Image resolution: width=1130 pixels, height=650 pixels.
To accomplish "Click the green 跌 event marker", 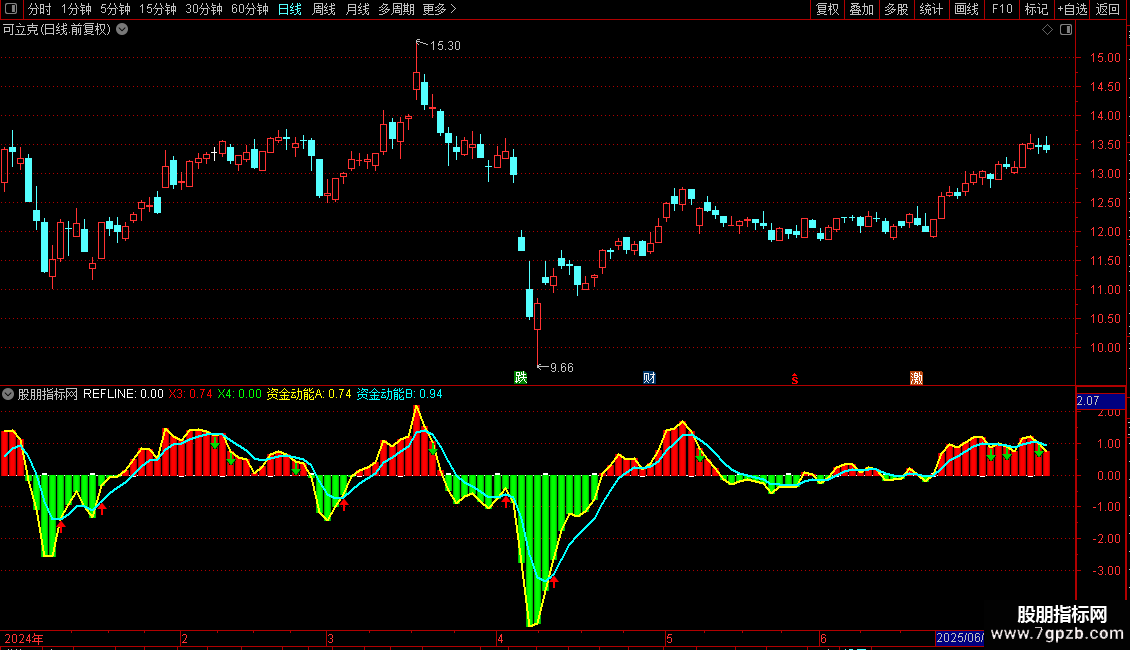I will pos(520,378).
